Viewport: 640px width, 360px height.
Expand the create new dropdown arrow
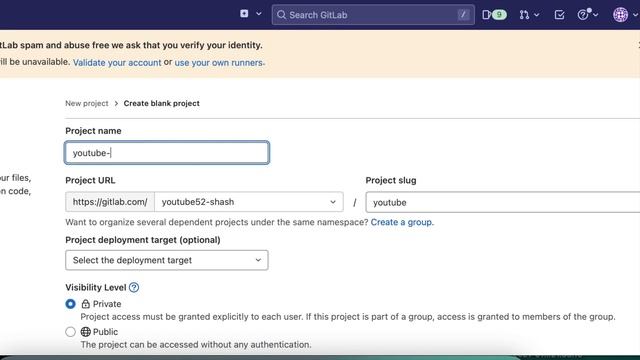[x=259, y=14]
